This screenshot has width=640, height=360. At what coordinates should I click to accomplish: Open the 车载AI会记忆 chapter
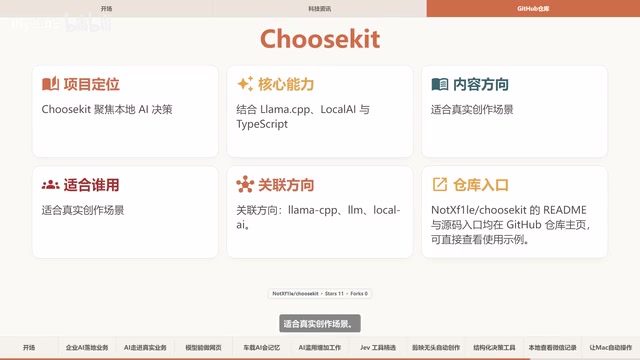point(262,347)
